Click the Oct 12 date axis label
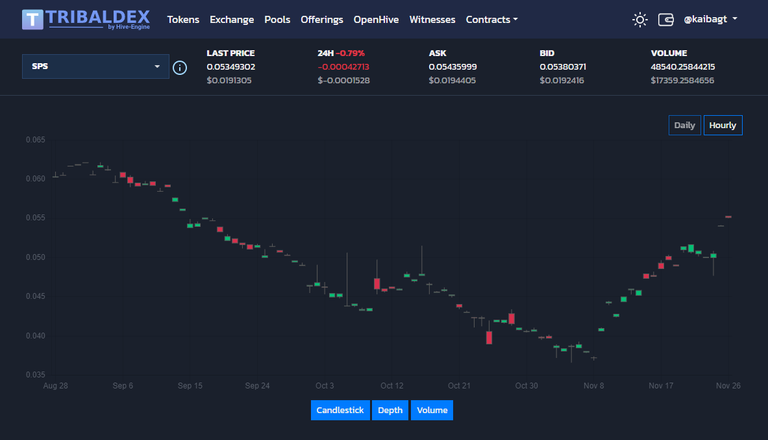The image size is (768, 440). [x=392, y=386]
